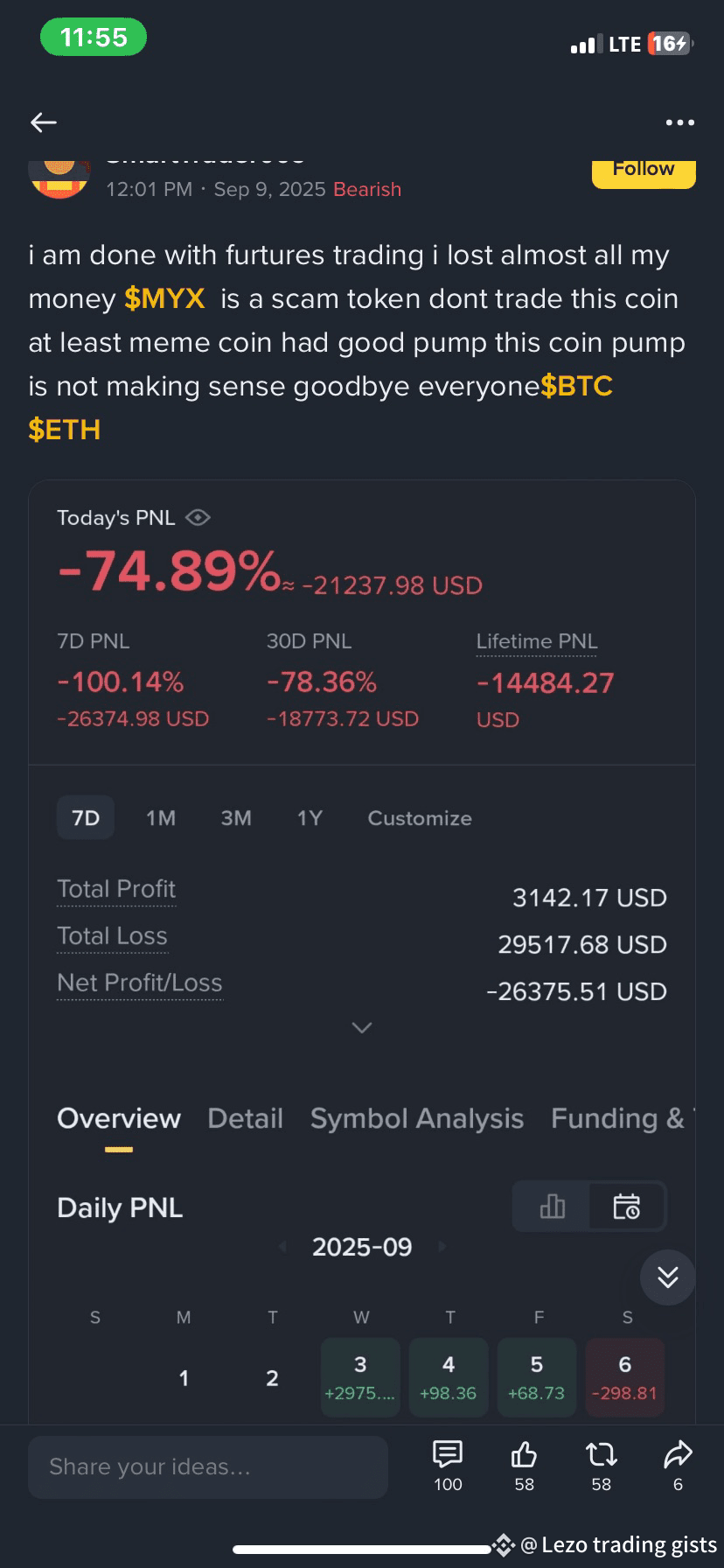Go to next month after 2025-09
724x1568 pixels.
442,1247
